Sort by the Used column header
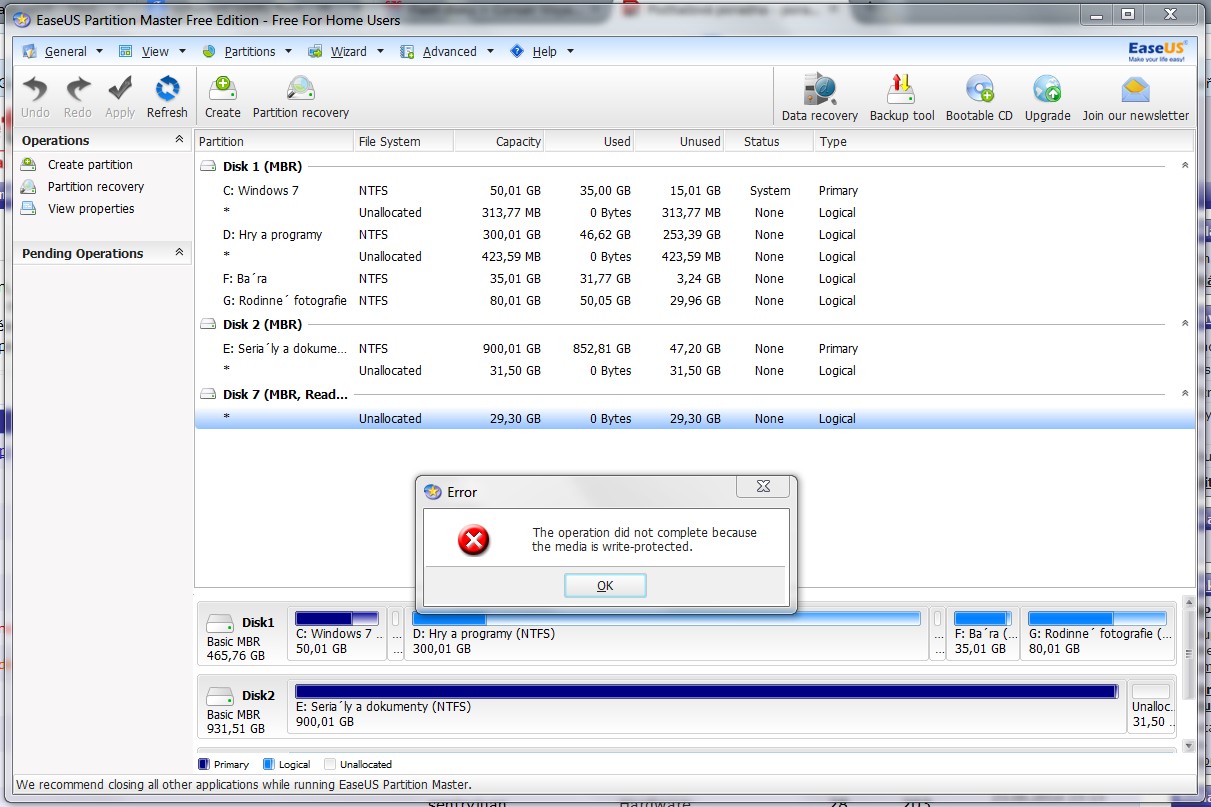Image resolution: width=1211 pixels, height=807 pixels. [588, 141]
